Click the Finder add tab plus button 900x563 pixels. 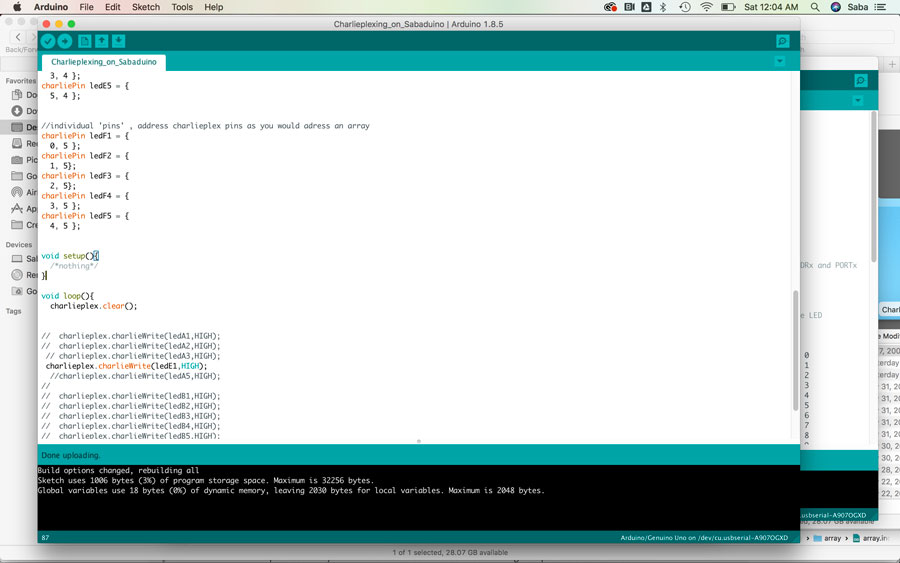tap(892, 64)
